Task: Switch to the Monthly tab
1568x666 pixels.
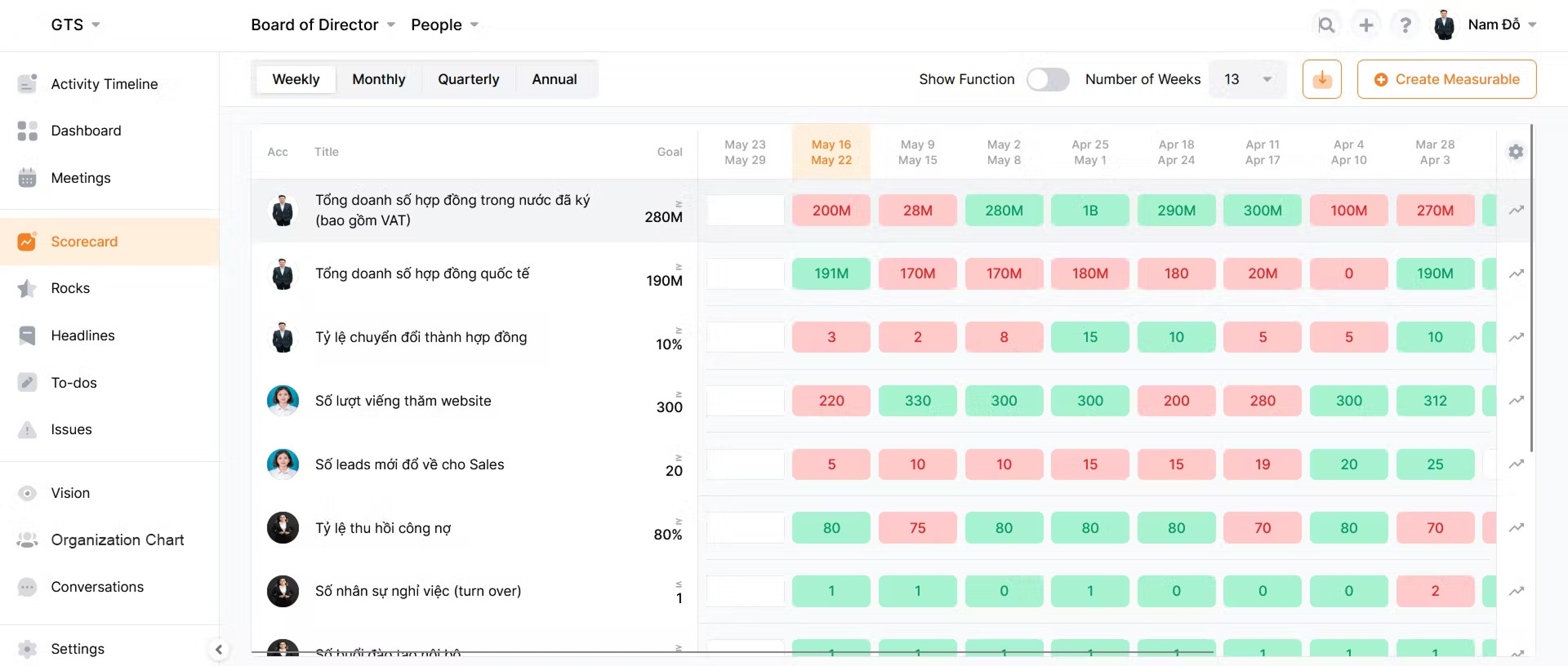Action: [x=378, y=79]
